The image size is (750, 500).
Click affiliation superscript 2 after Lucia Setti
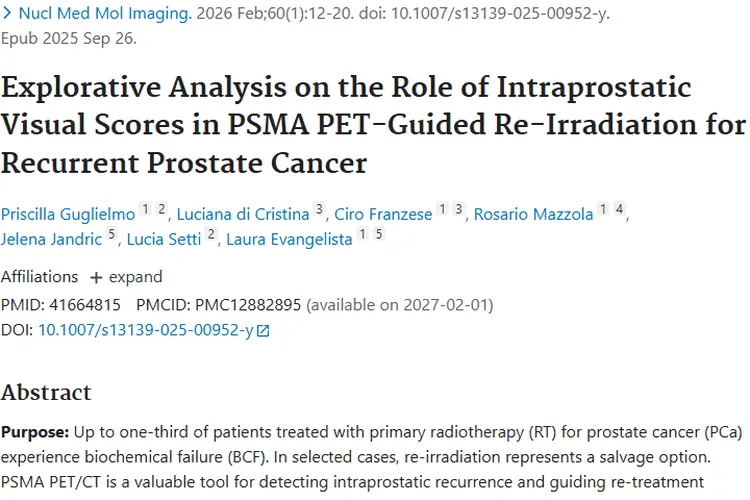(x=211, y=235)
